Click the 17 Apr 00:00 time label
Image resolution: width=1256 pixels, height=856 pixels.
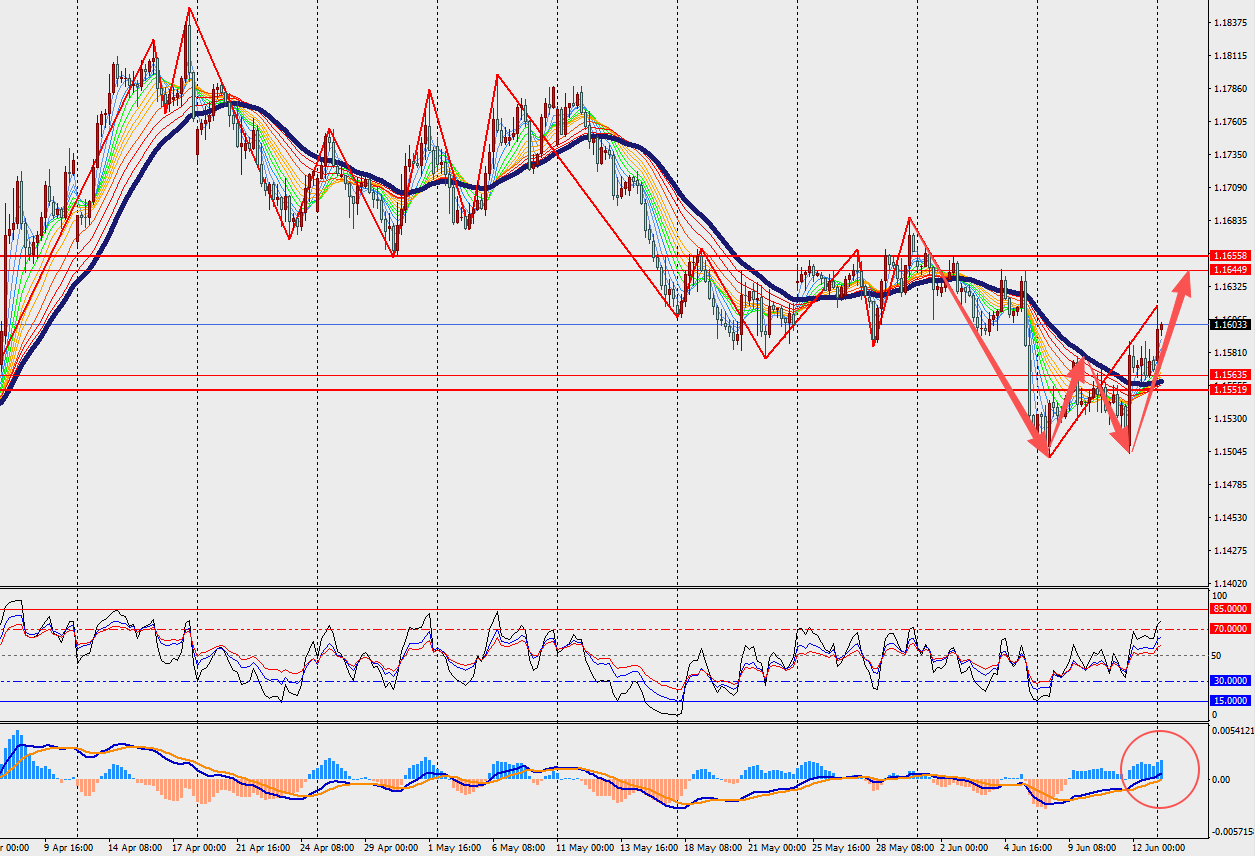[197, 847]
